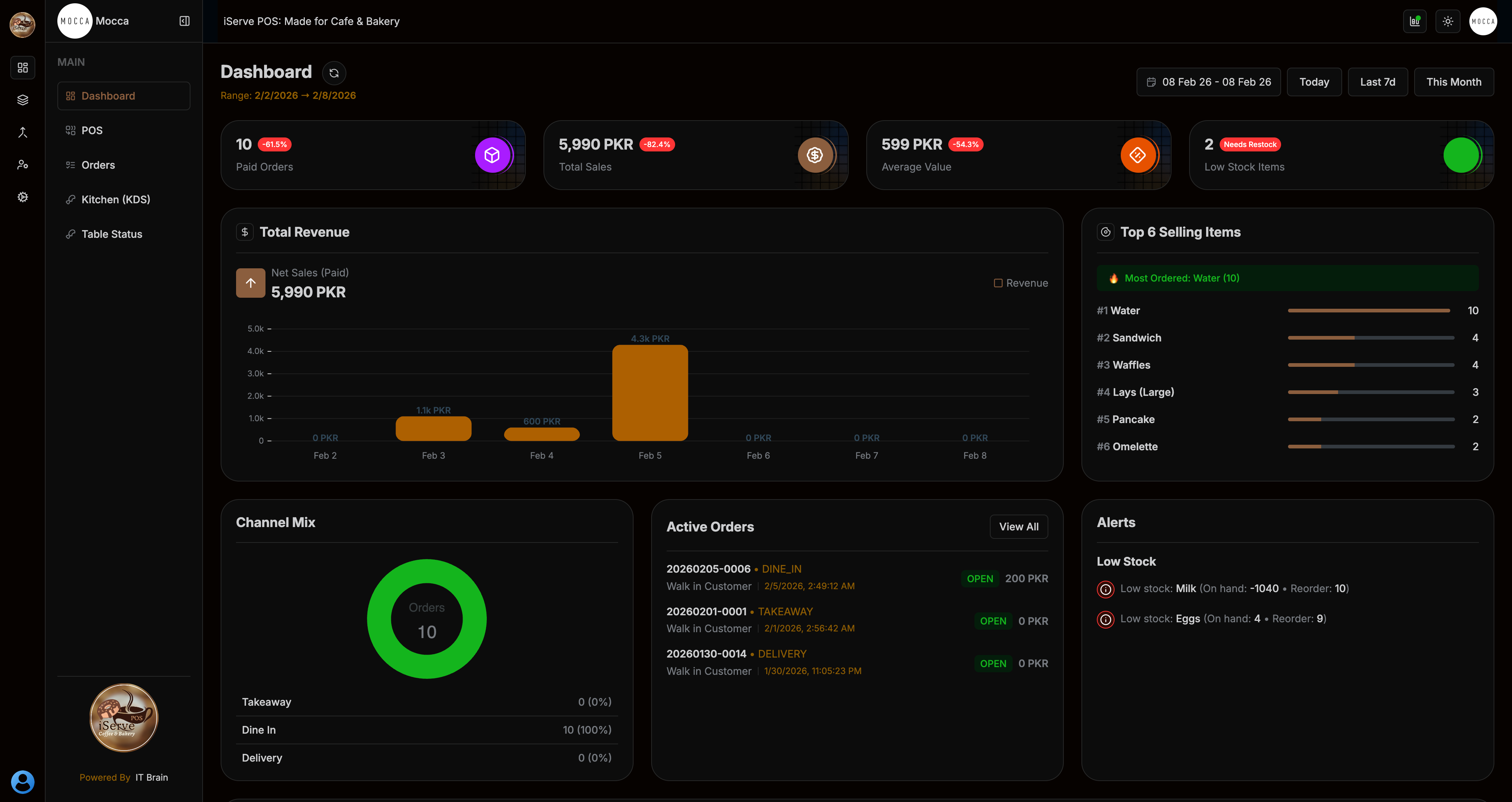Click the Feb 5 revenue bar

tap(650, 393)
